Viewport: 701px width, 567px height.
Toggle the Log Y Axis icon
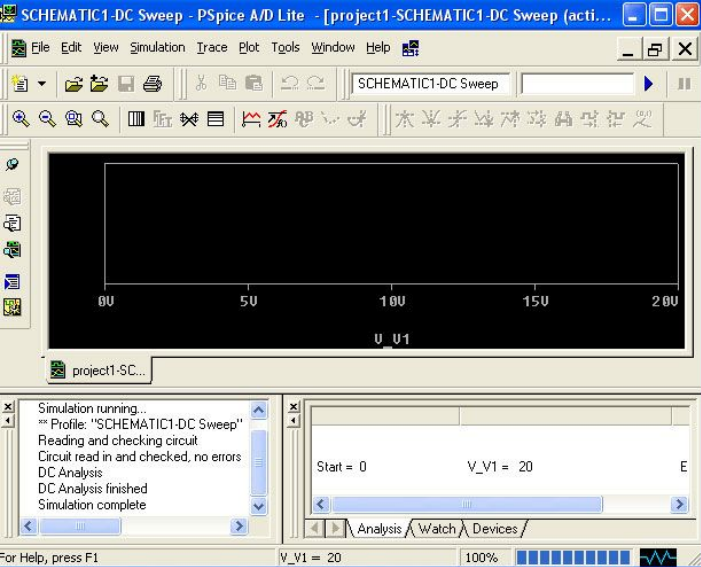point(215,119)
